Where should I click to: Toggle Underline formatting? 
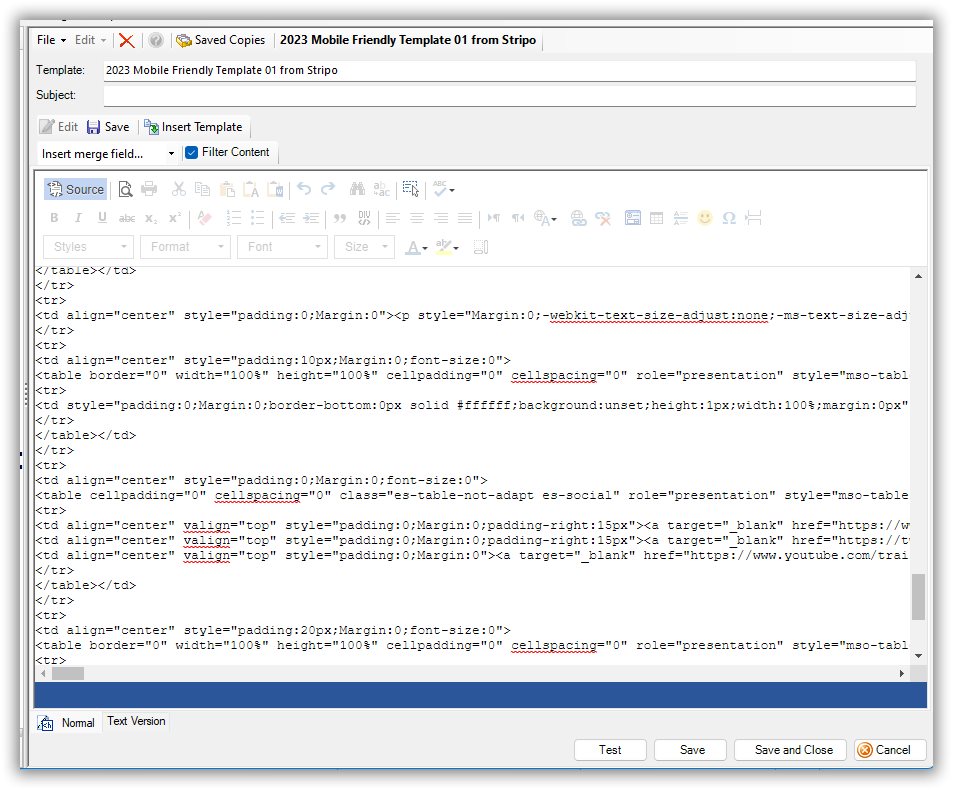pos(102,218)
